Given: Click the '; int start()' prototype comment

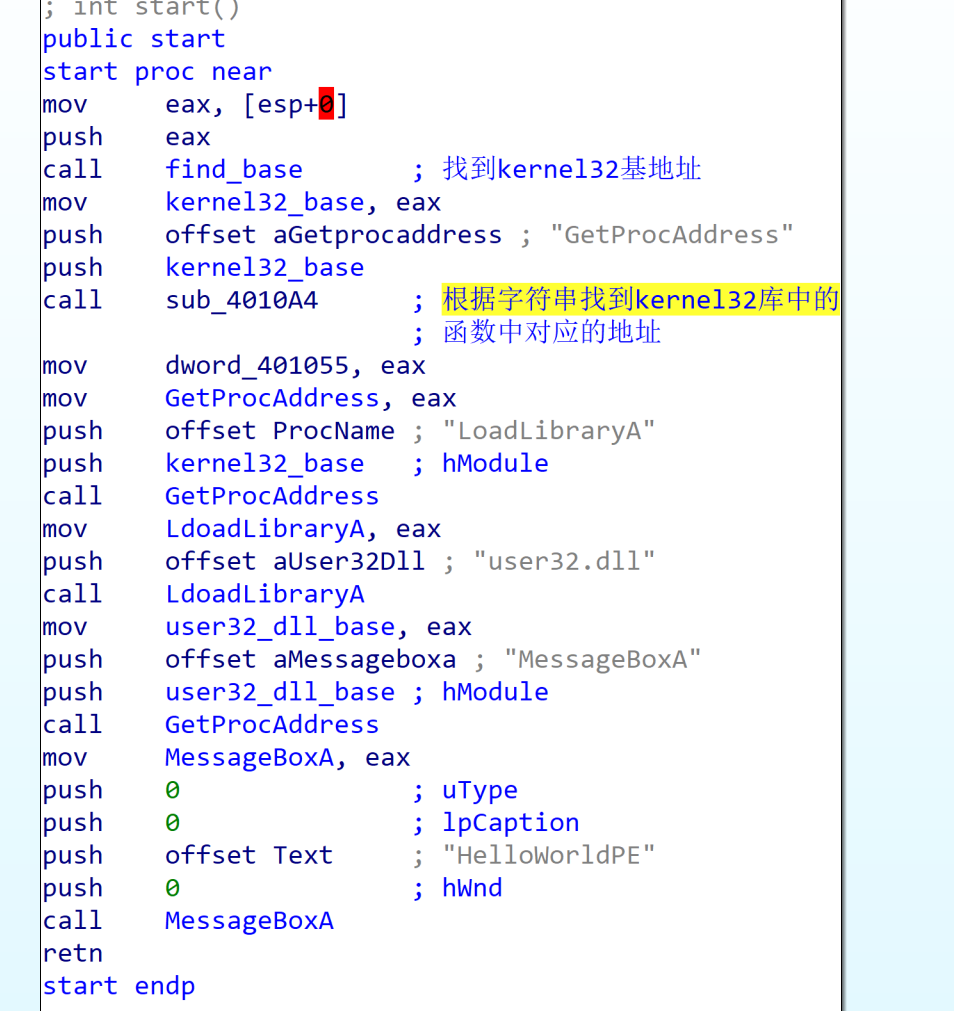Looking at the screenshot, I should (x=142, y=8).
